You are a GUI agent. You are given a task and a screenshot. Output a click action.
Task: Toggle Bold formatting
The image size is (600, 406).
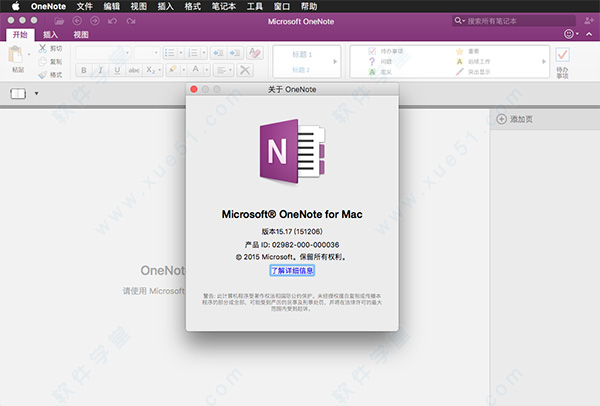pos(84,70)
